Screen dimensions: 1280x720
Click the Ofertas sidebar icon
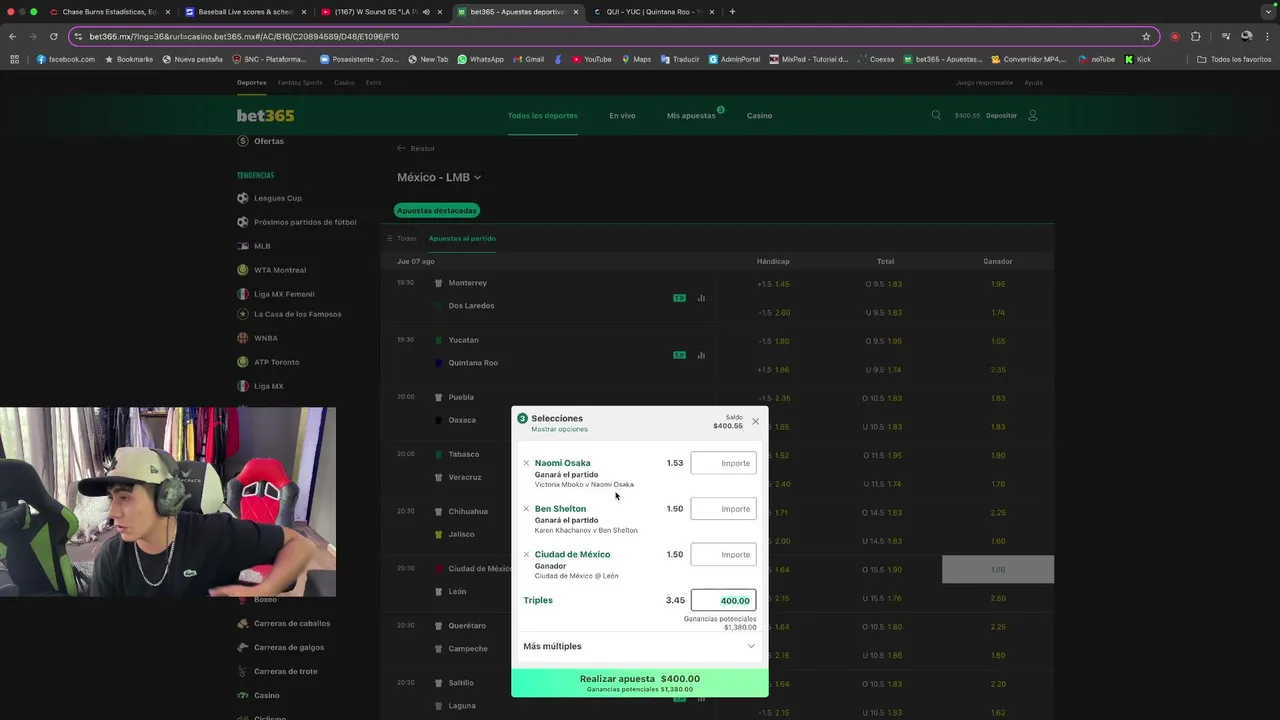click(x=242, y=141)
